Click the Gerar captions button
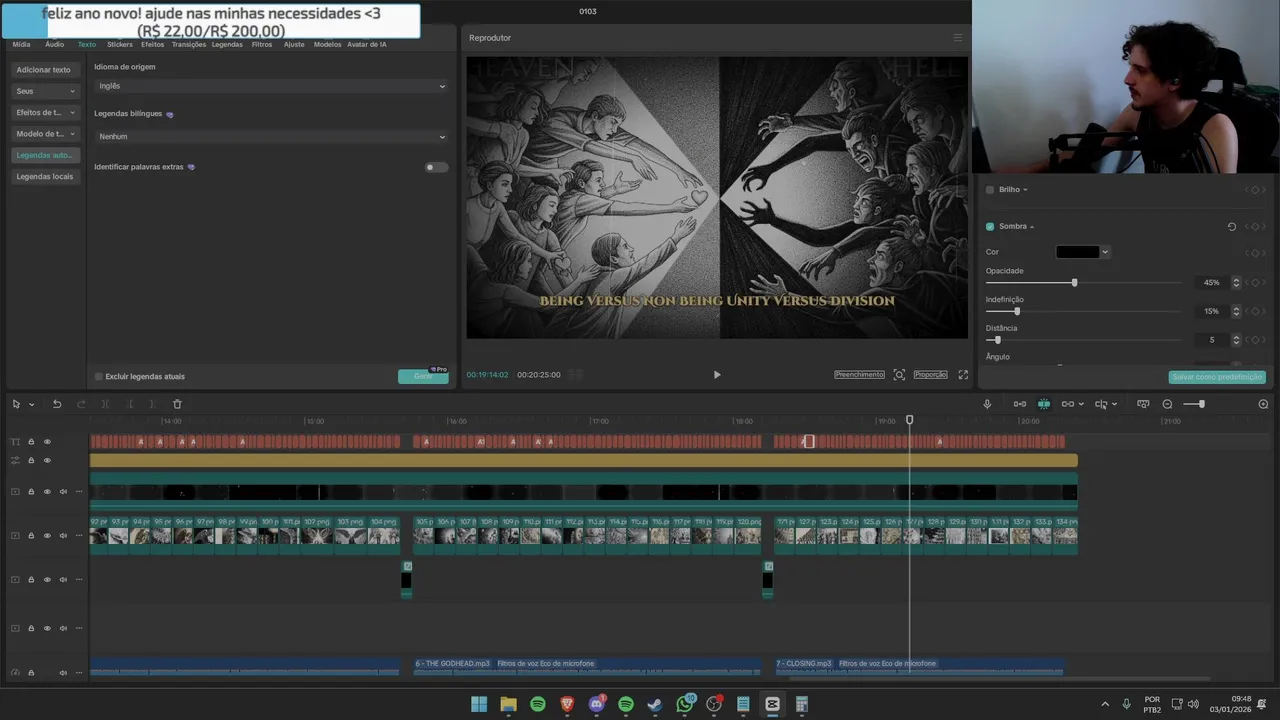The width and height of the screenshot is (1280, 720). point(423,376)
